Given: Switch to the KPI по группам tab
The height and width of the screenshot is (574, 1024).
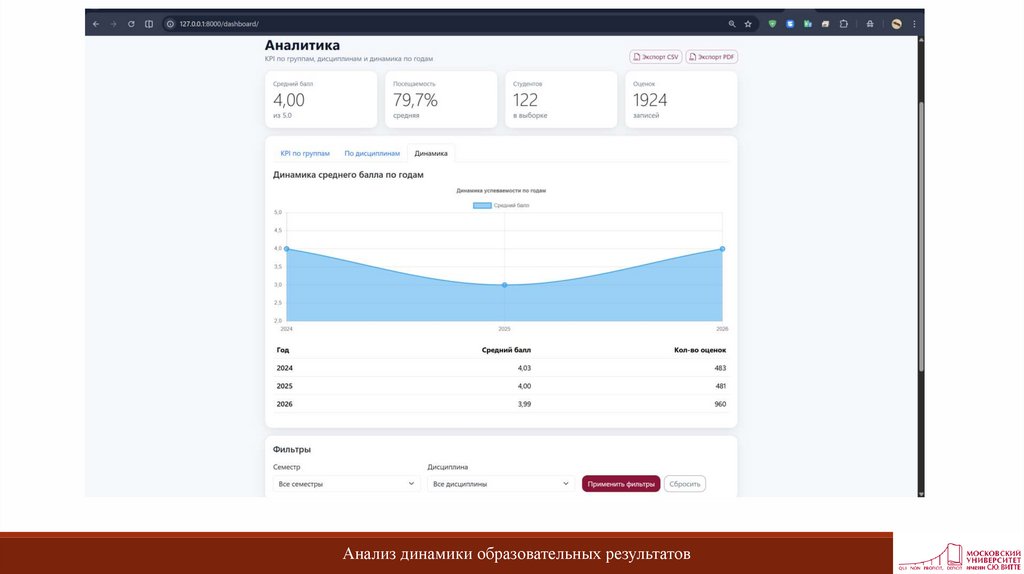Looking at the screenshot, I should click(x=305, y=153).
